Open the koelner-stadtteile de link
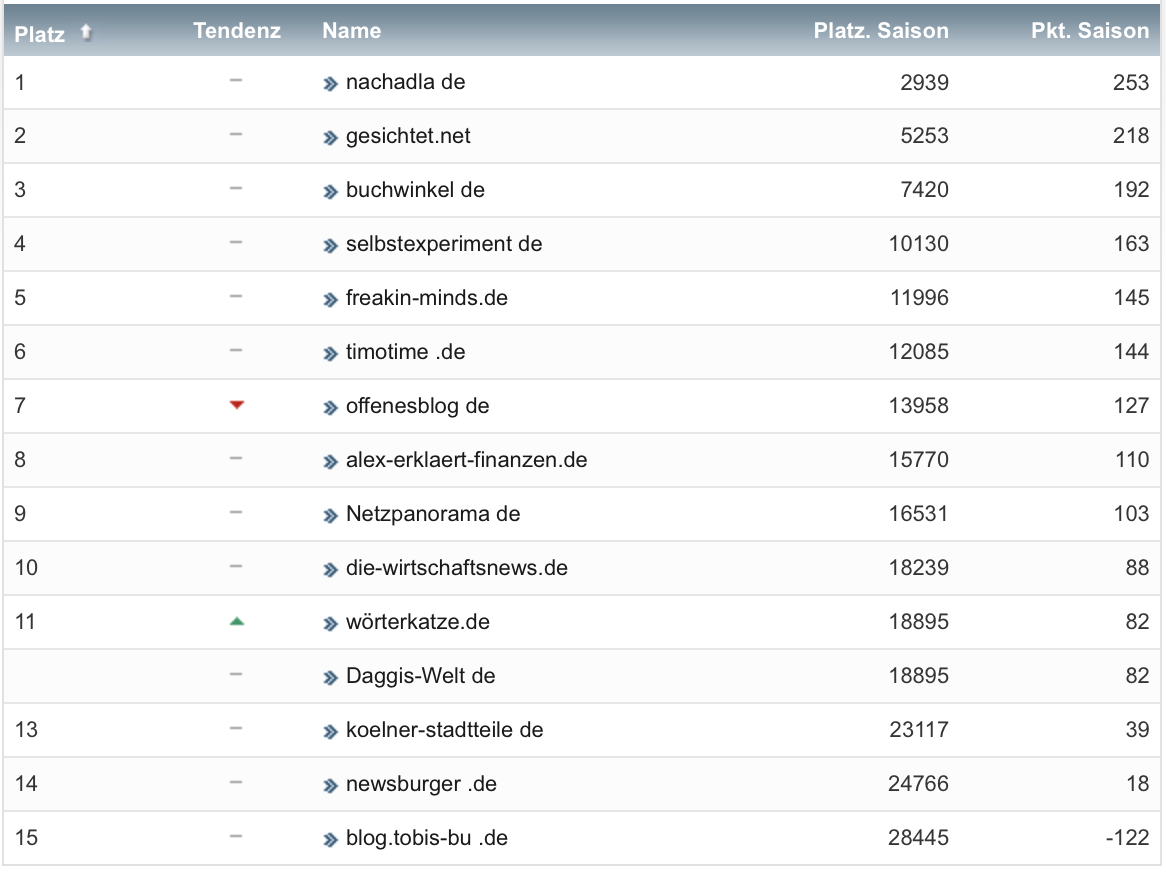The height and width of the screenshot is (872, 1166). click(444, 730)
